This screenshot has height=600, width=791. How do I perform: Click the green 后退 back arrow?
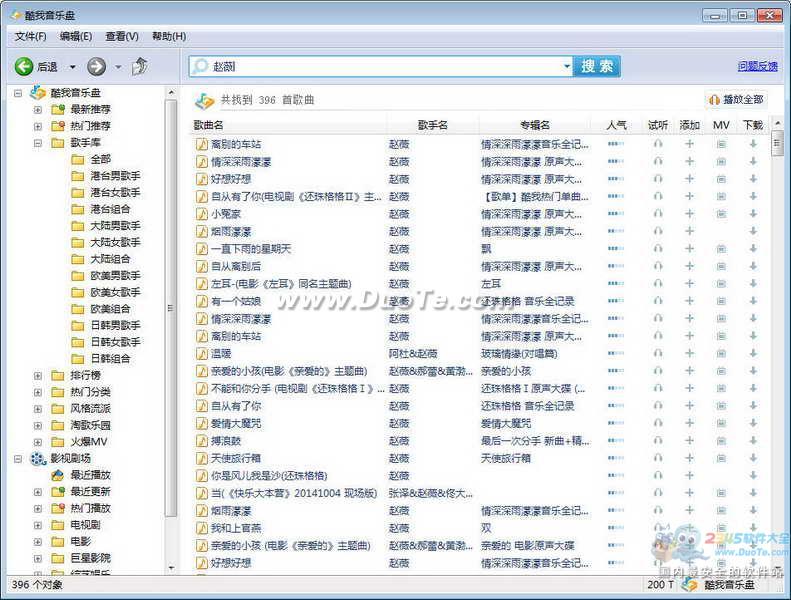tap(24, 66)
